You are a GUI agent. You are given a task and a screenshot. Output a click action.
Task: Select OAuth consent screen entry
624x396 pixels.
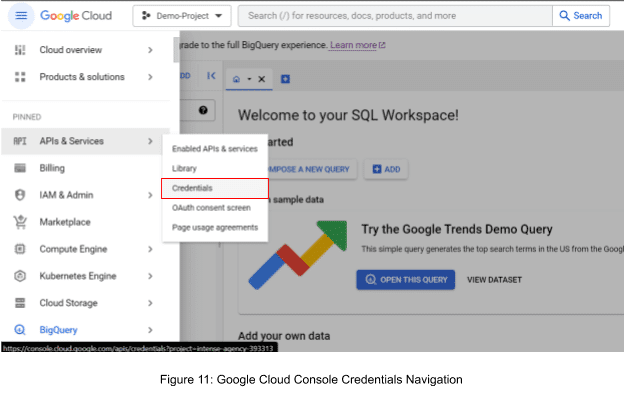click(215, 208)
